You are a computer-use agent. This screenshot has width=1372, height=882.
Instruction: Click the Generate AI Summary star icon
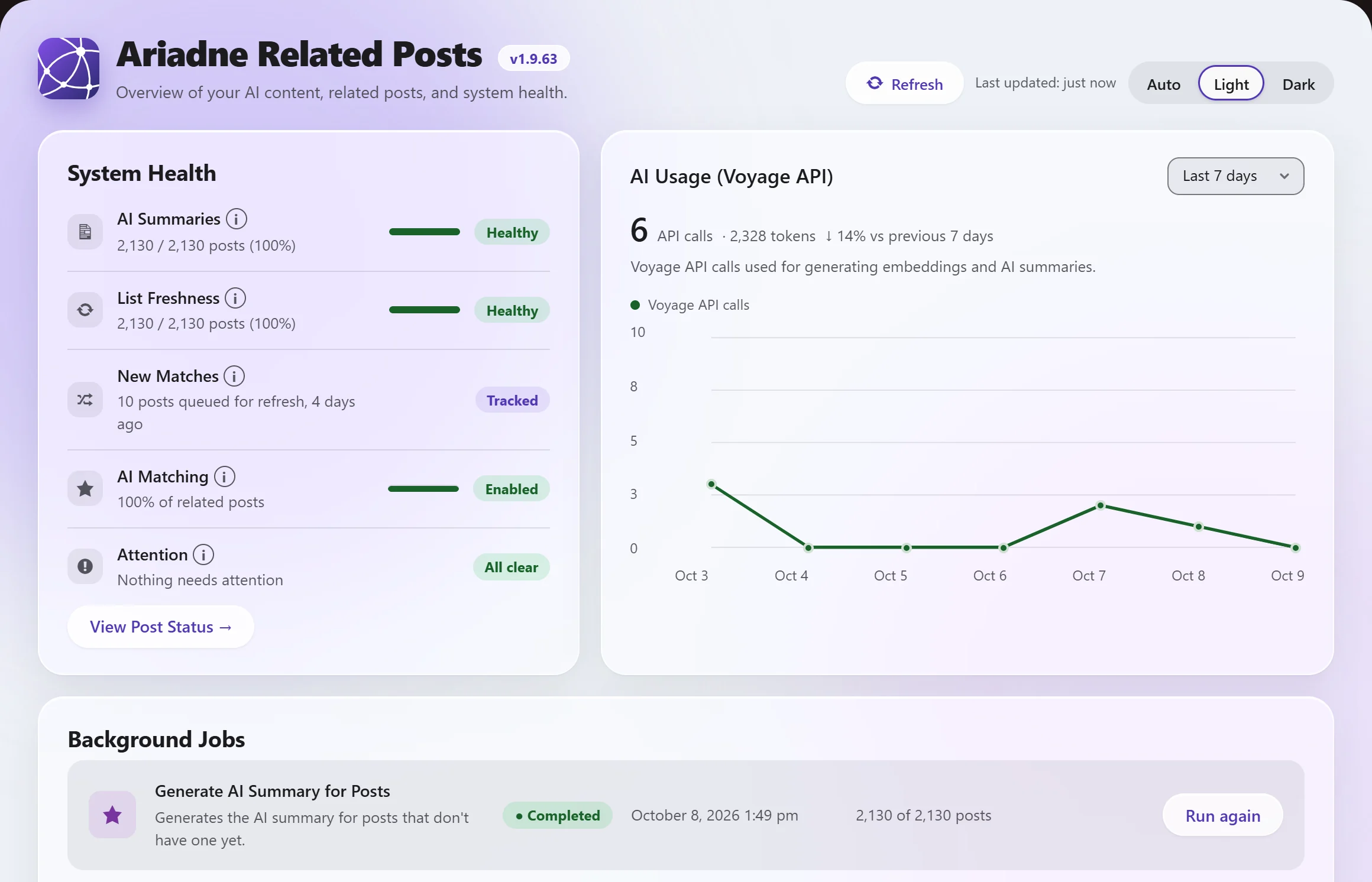112,815
